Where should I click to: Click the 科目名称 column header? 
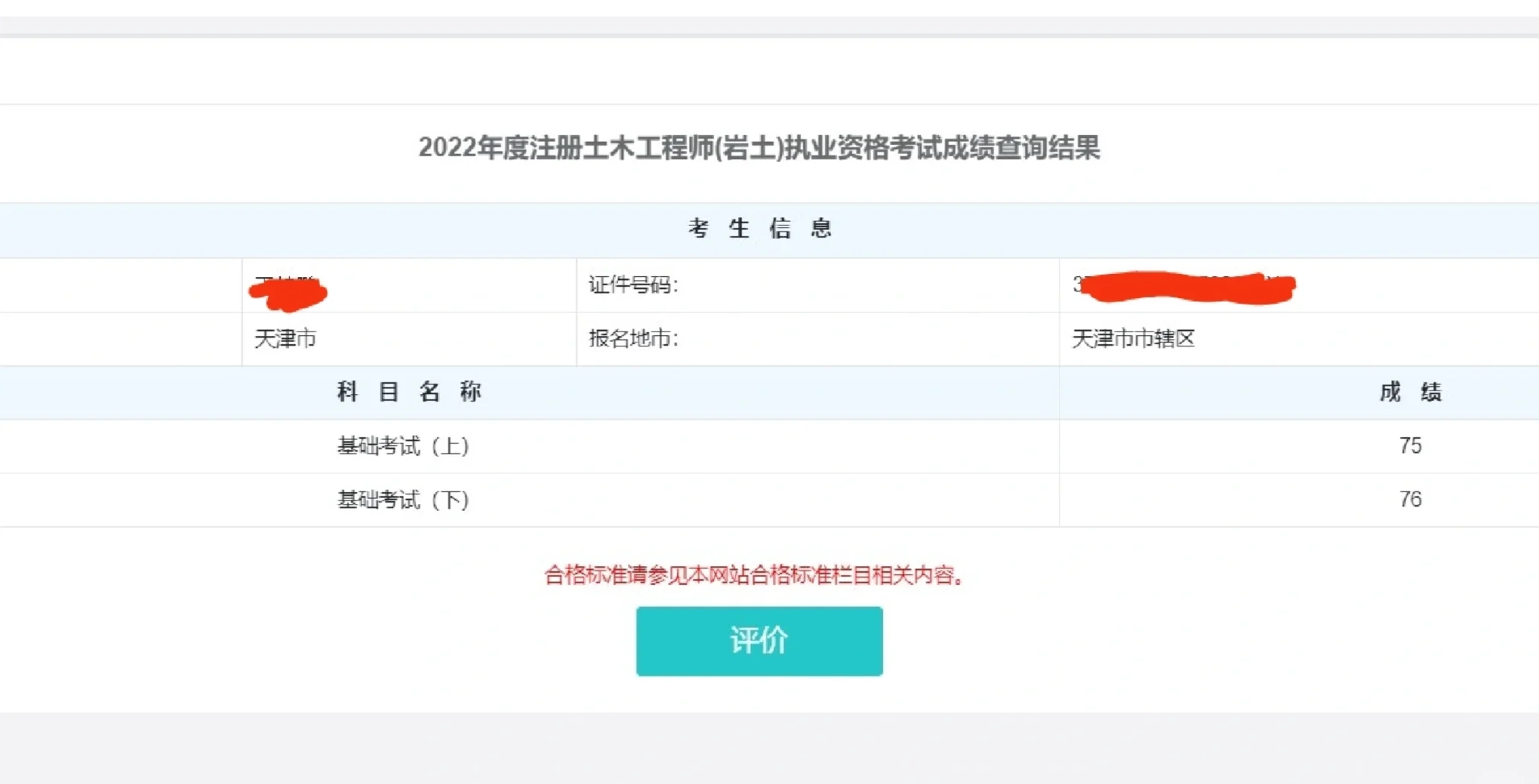click(407, 391)
